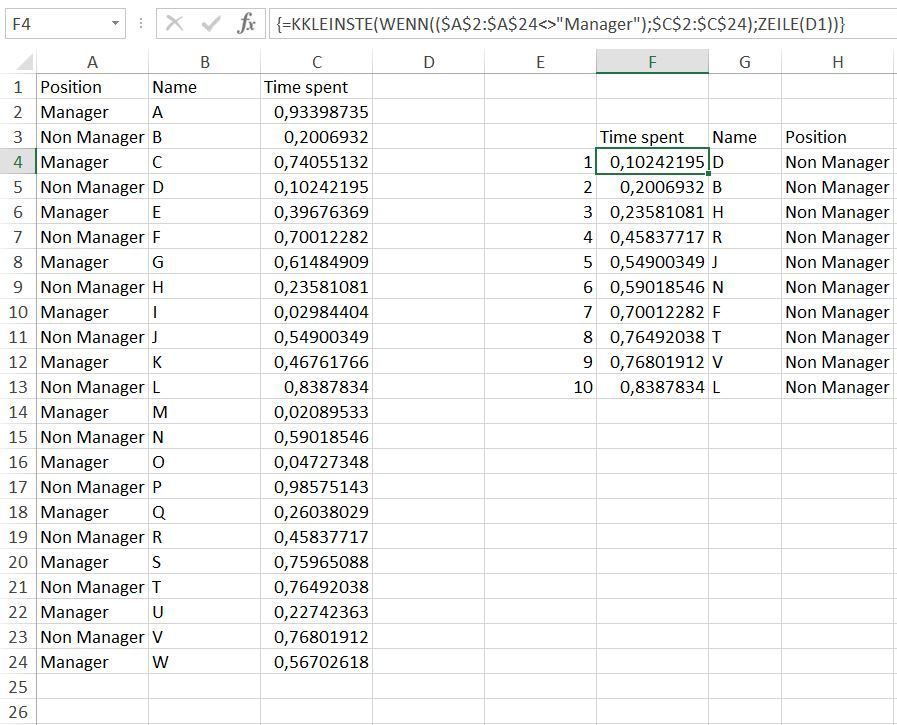The width and height of the screenshot is (897, 725).
Task: Click cell F7 showing 0,45837717
Action: click(x=652, y=237)
